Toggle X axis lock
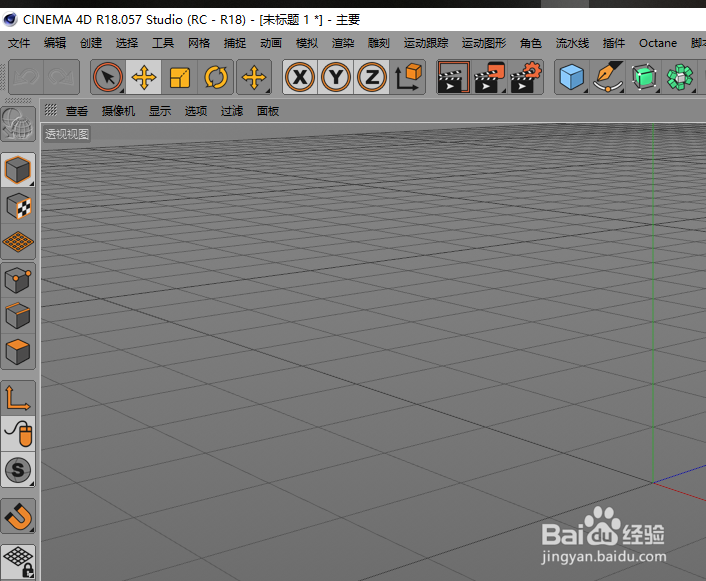Screen dimensions: 706x581 300,77
